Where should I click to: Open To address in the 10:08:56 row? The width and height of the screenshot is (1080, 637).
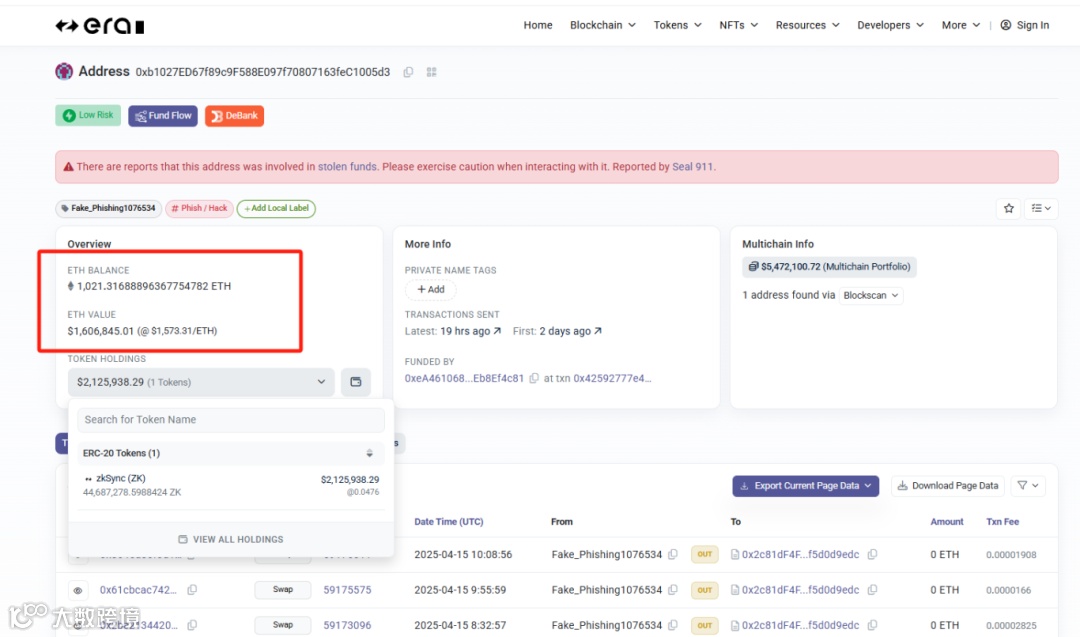800,554
